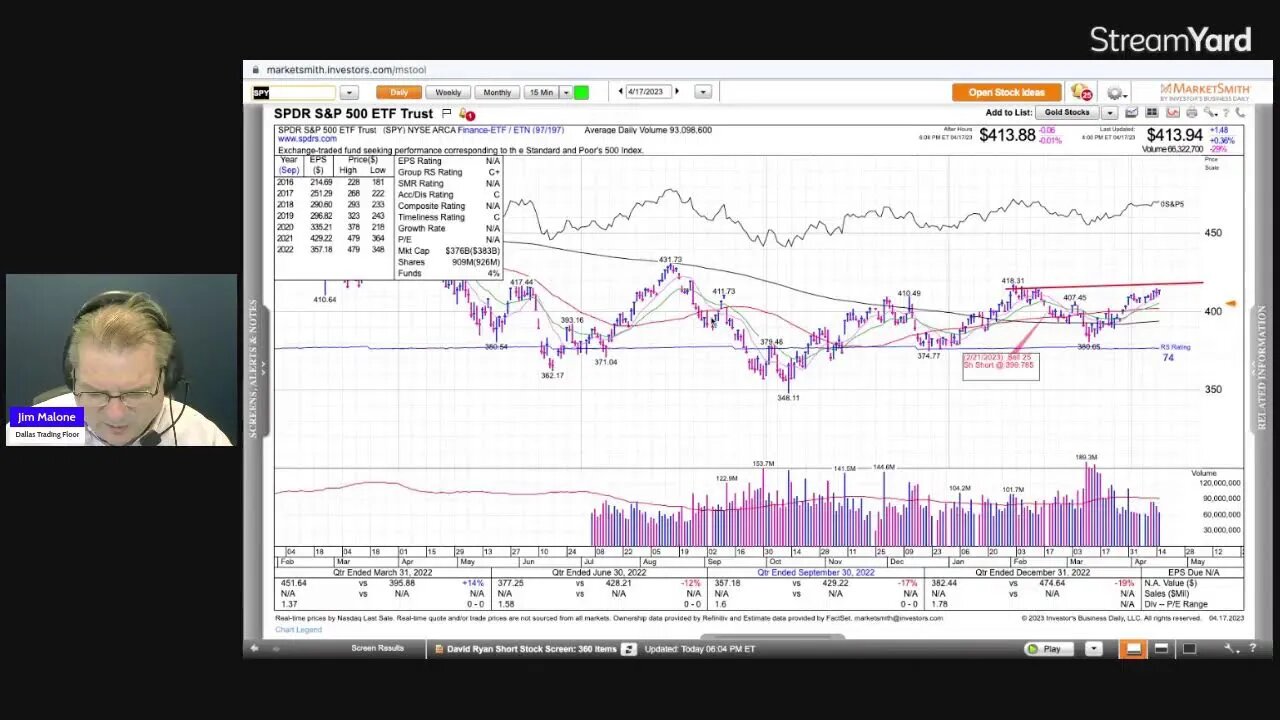Viewport: 1280px width, 720px height.
Task: Open the Screen Results tab
Action: coord(377,648)
